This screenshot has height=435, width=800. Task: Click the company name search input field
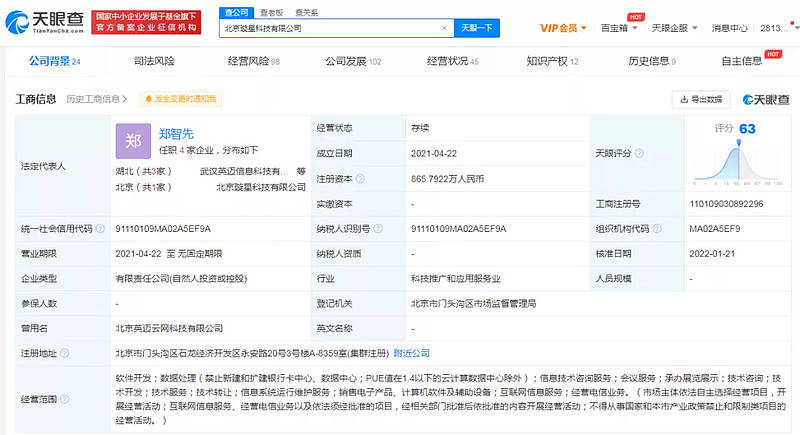click(330, 29)
